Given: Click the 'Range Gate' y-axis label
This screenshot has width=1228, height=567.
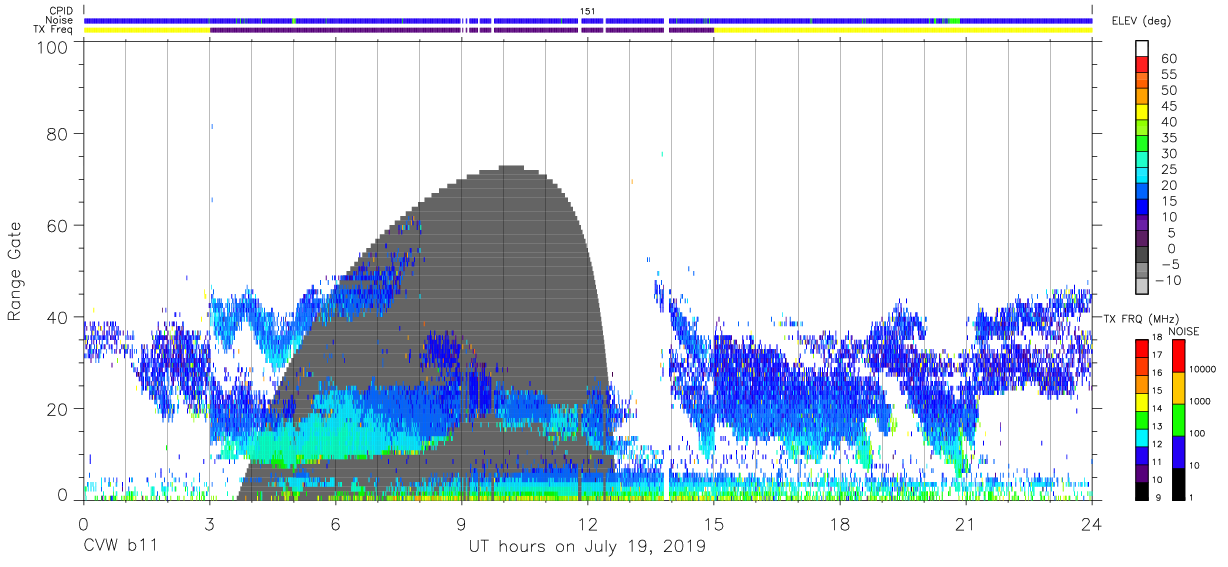Looking at the screenshot, I should [x=15, y=273].
